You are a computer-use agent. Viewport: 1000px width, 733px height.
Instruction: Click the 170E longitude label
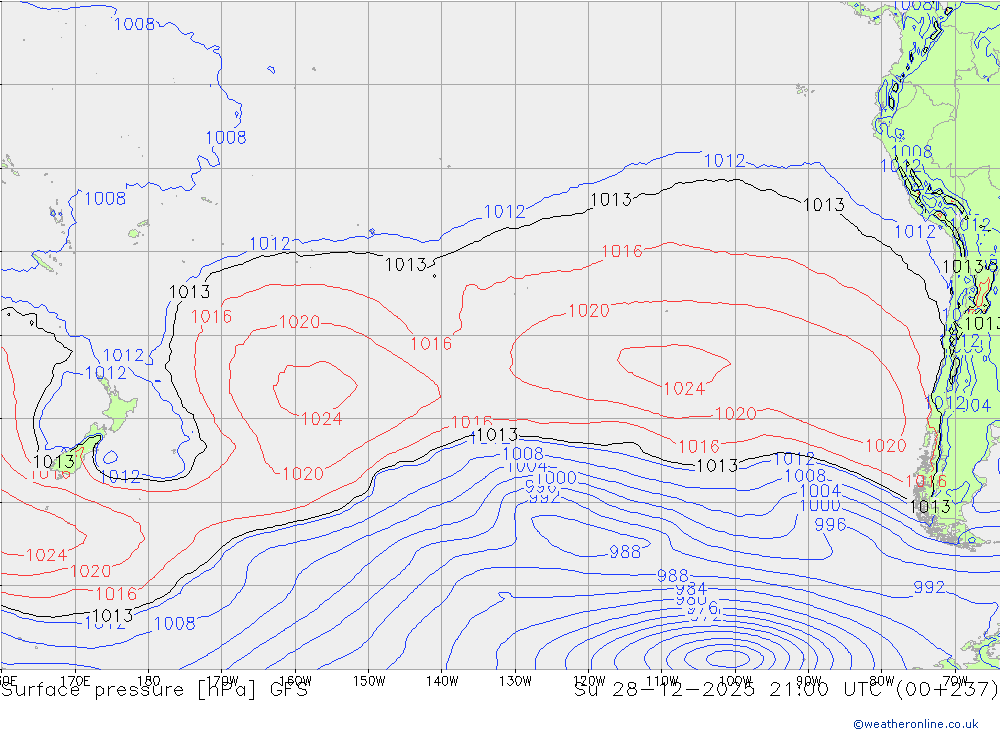point(75,681)
